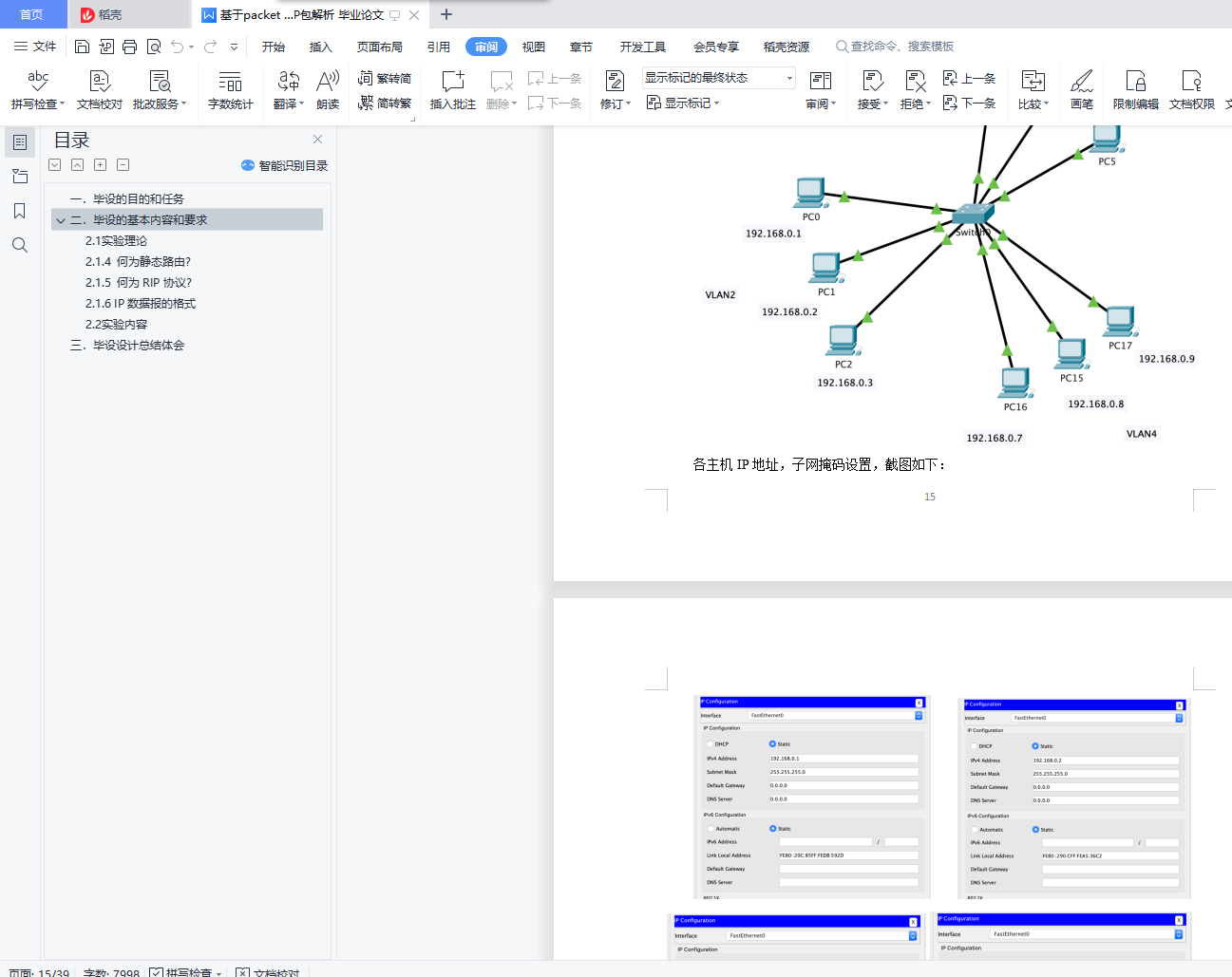This screenshot has height=977, width=1232.
Task: Open the 翻译 dropdown arrow
Action: pos(302,104)
